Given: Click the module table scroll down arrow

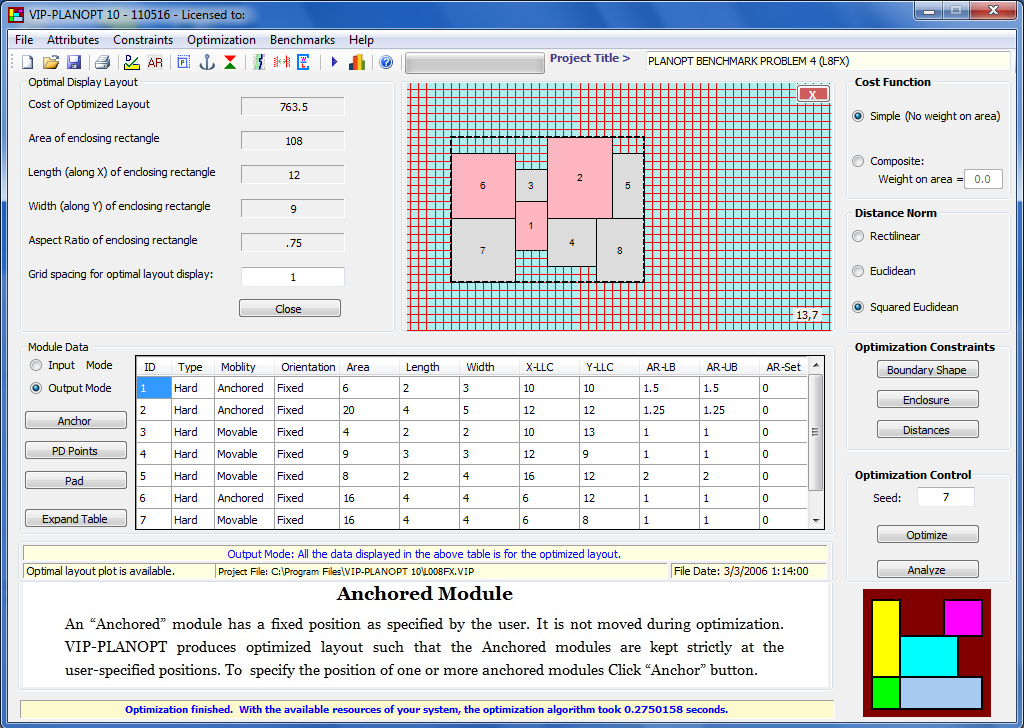Looking at the screenshot, I should click(817, 521).
